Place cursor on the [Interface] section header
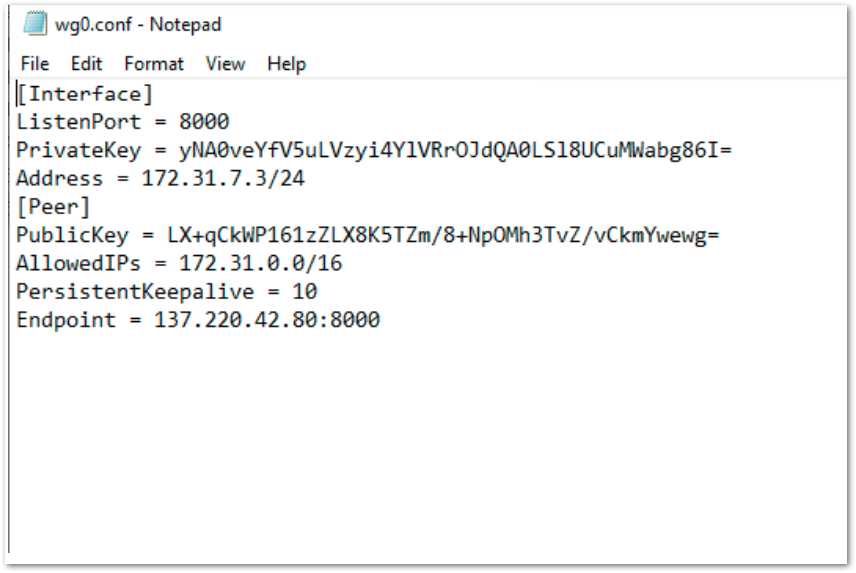The height and width of the screenshot is (573, 856). click(x=85, y=94)
